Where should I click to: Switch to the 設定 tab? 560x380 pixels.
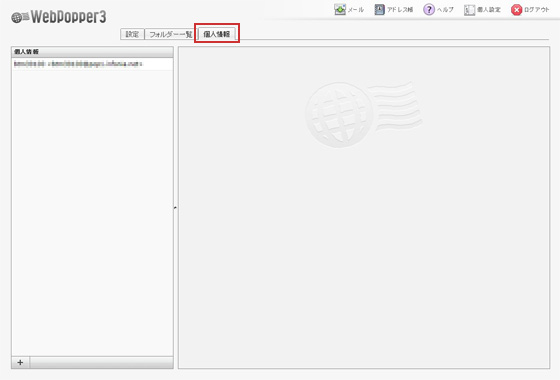coord(132,34)
